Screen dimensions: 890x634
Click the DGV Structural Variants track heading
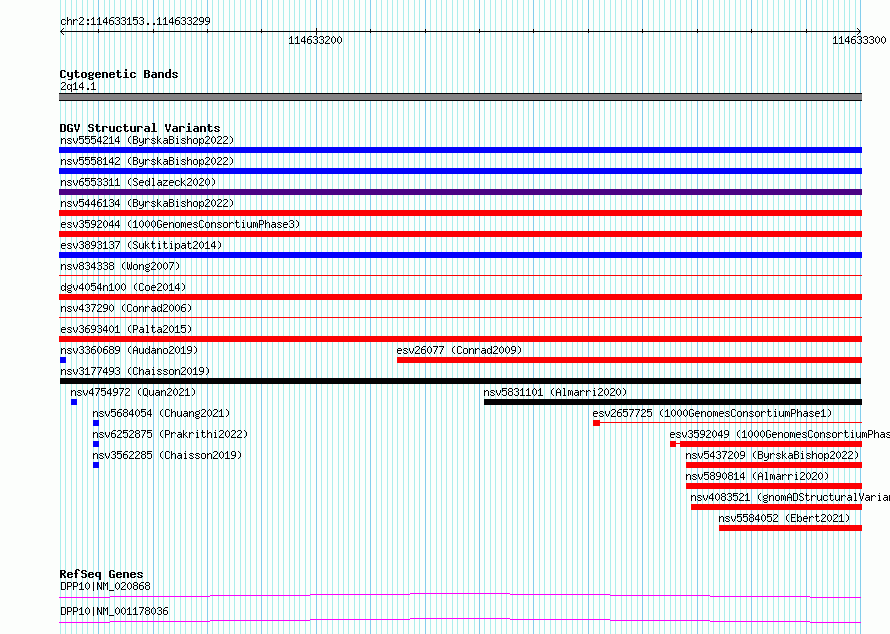click(140, 128)
